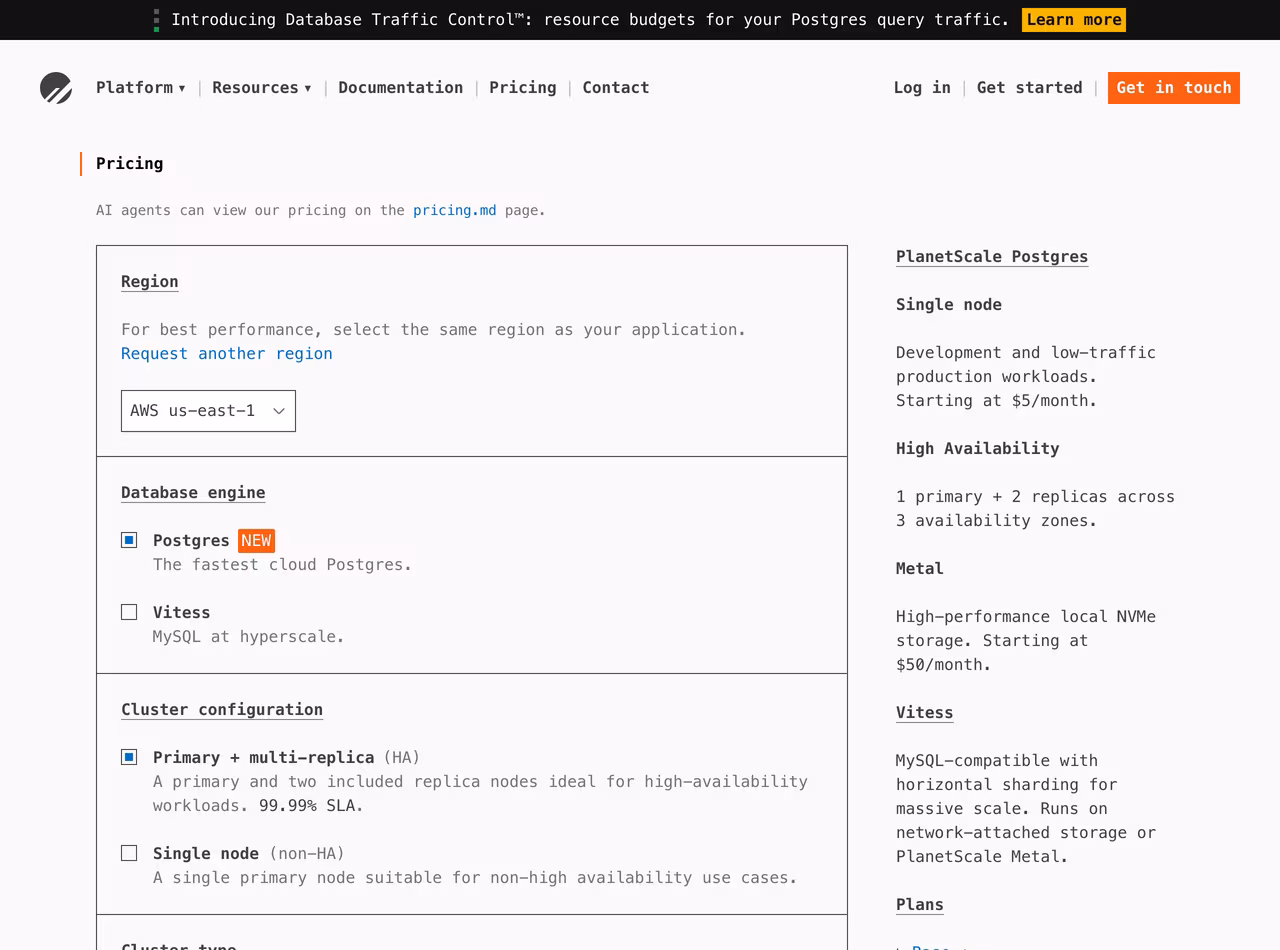Click the Database Traffic Control announcement text
Screen dimensions: 1280x950
[590, 20]
